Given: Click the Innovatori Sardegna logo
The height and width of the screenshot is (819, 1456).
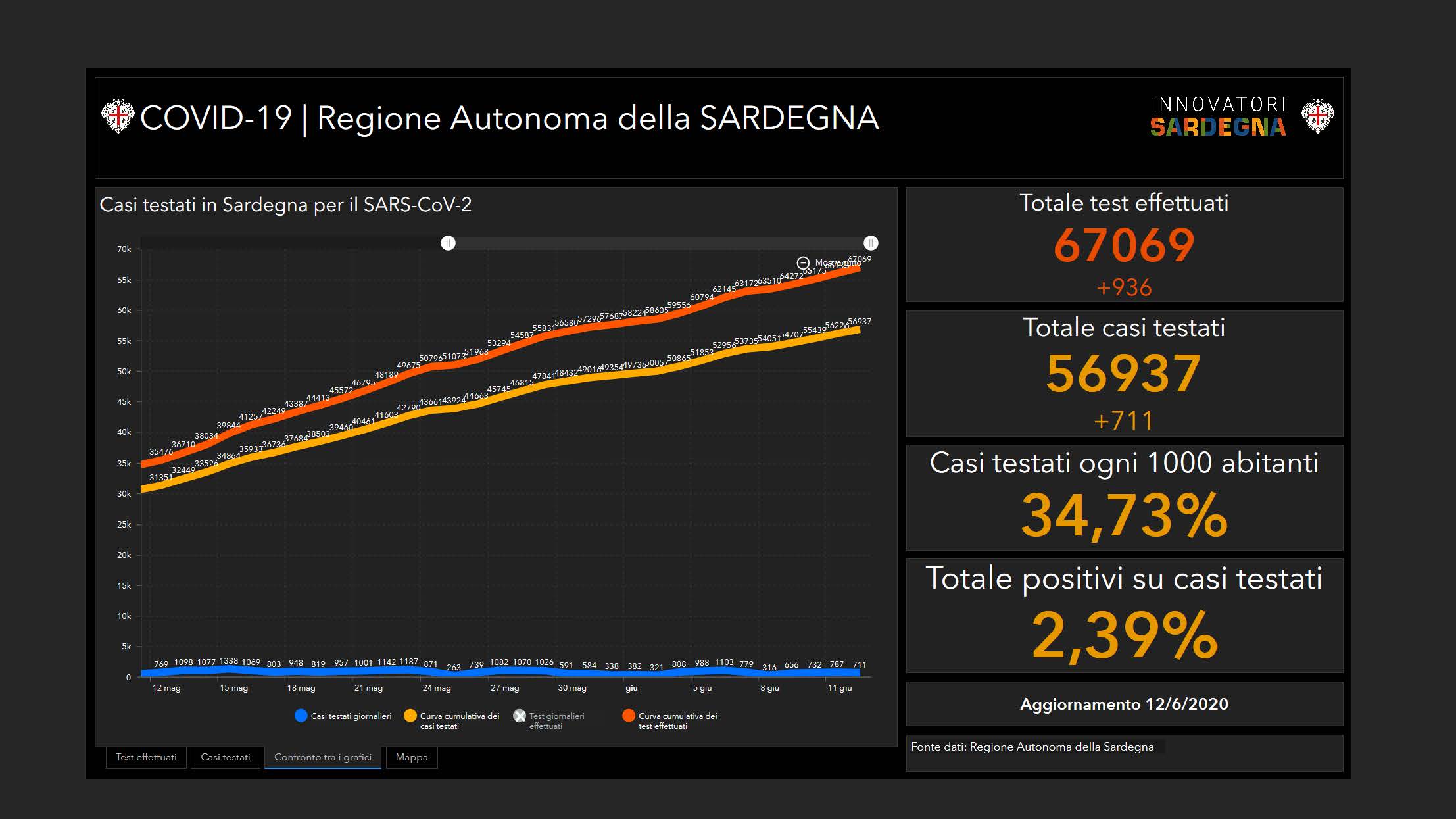Looking at the screenshot, I should 1218,116.
